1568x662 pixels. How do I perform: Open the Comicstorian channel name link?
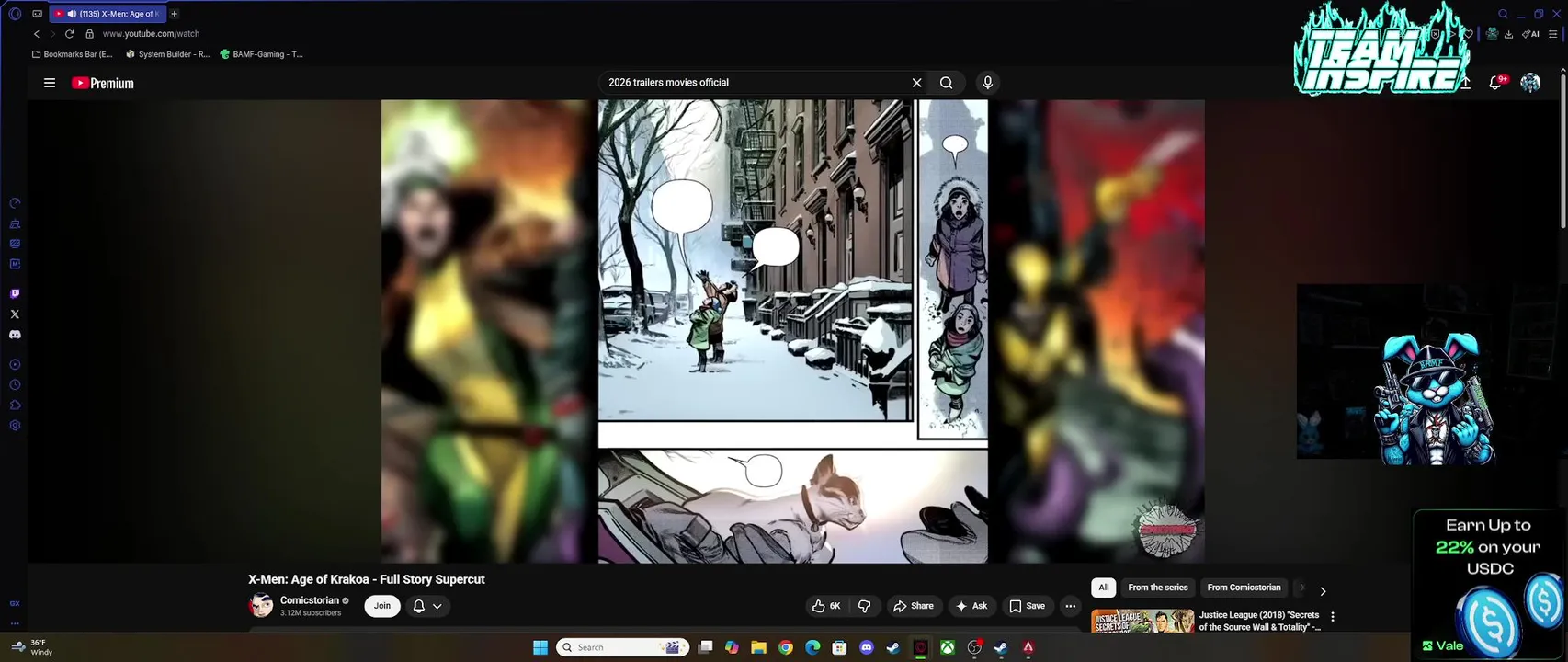[x=310, y=600]
